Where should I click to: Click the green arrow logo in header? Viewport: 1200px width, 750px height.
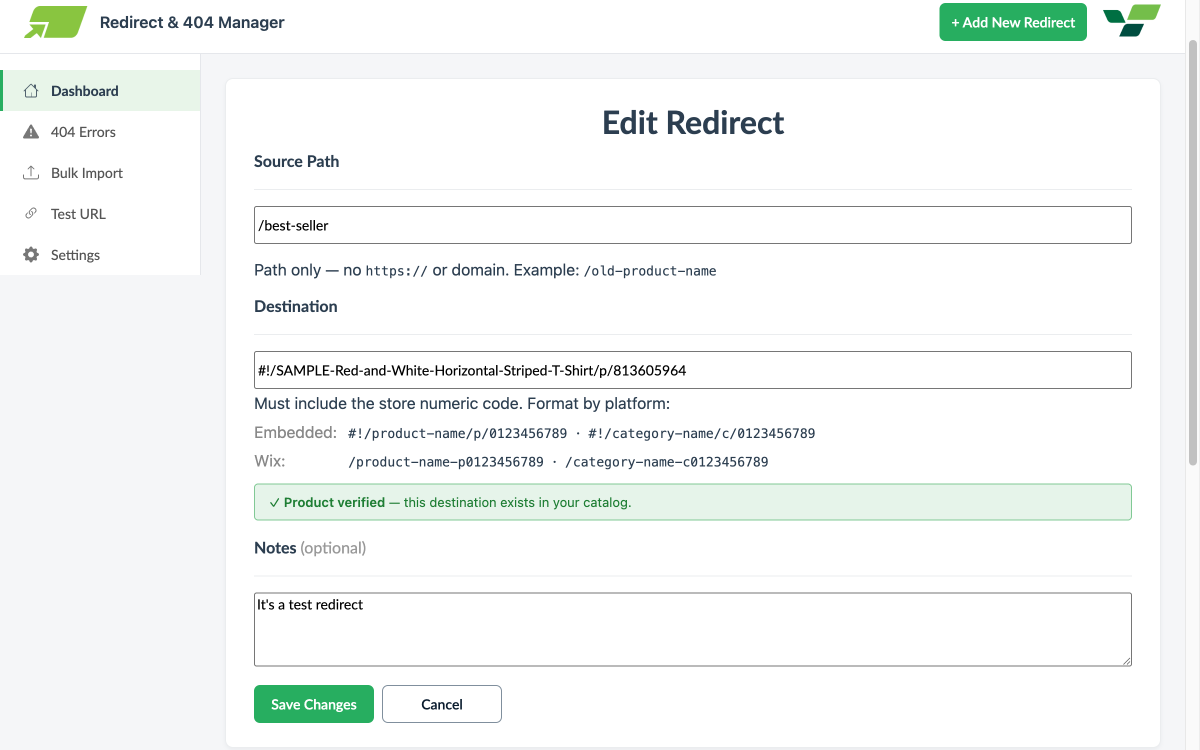(56, 22)
